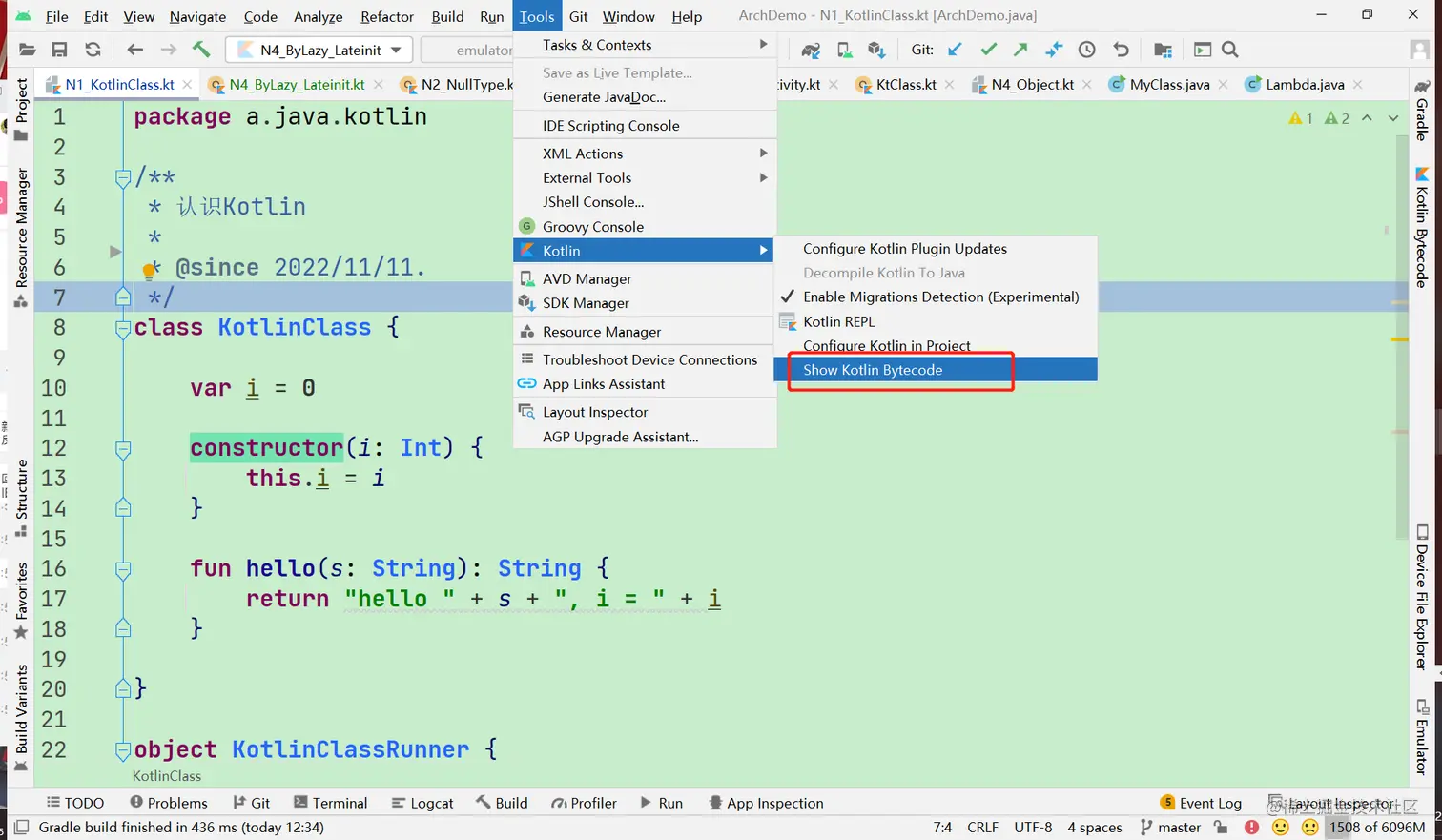Image resolution: width=1442 pixels, height=840 pixels.
Task: Collapse the object KotlinClassRunner fold marker
Action: [x=123, y=751]
